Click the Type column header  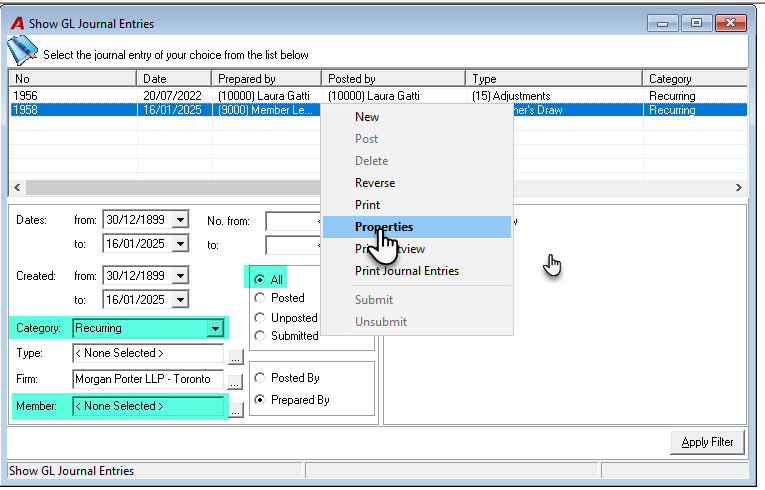[x=554, y=79]
